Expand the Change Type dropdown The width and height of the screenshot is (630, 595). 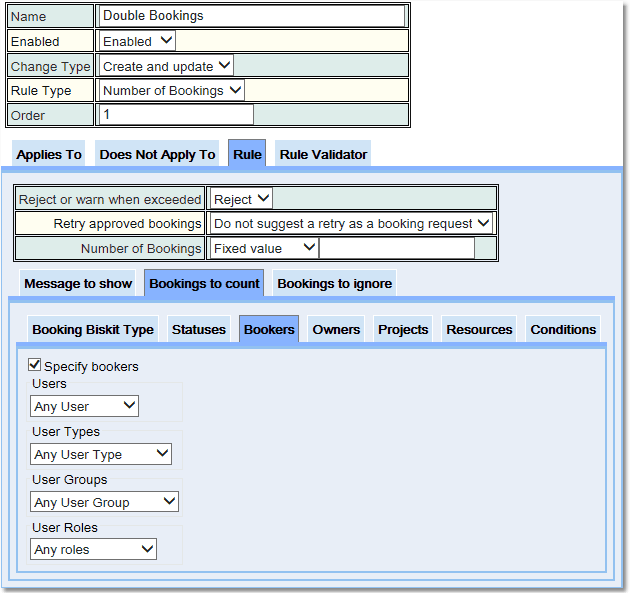point(167,66)
